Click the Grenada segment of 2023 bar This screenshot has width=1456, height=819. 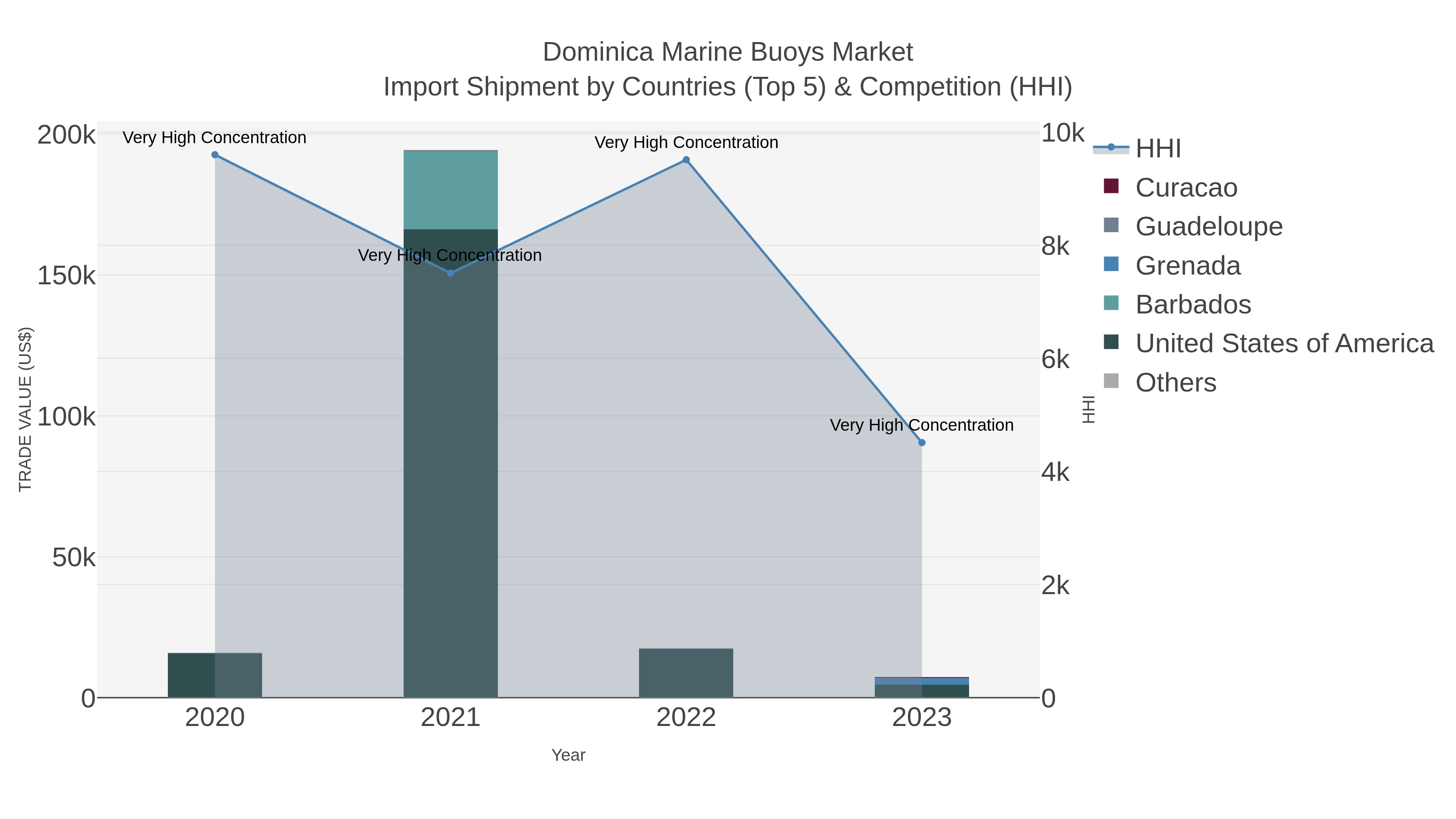click(x=922, y=681)
